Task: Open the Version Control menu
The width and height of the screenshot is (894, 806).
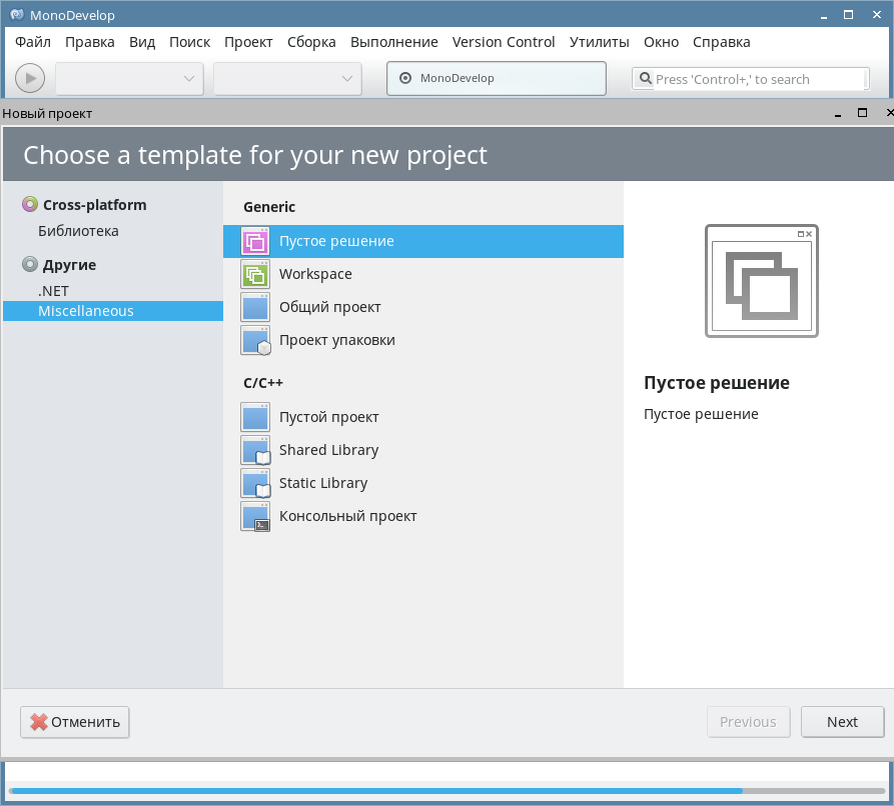Action: click(x=503, y=42)
